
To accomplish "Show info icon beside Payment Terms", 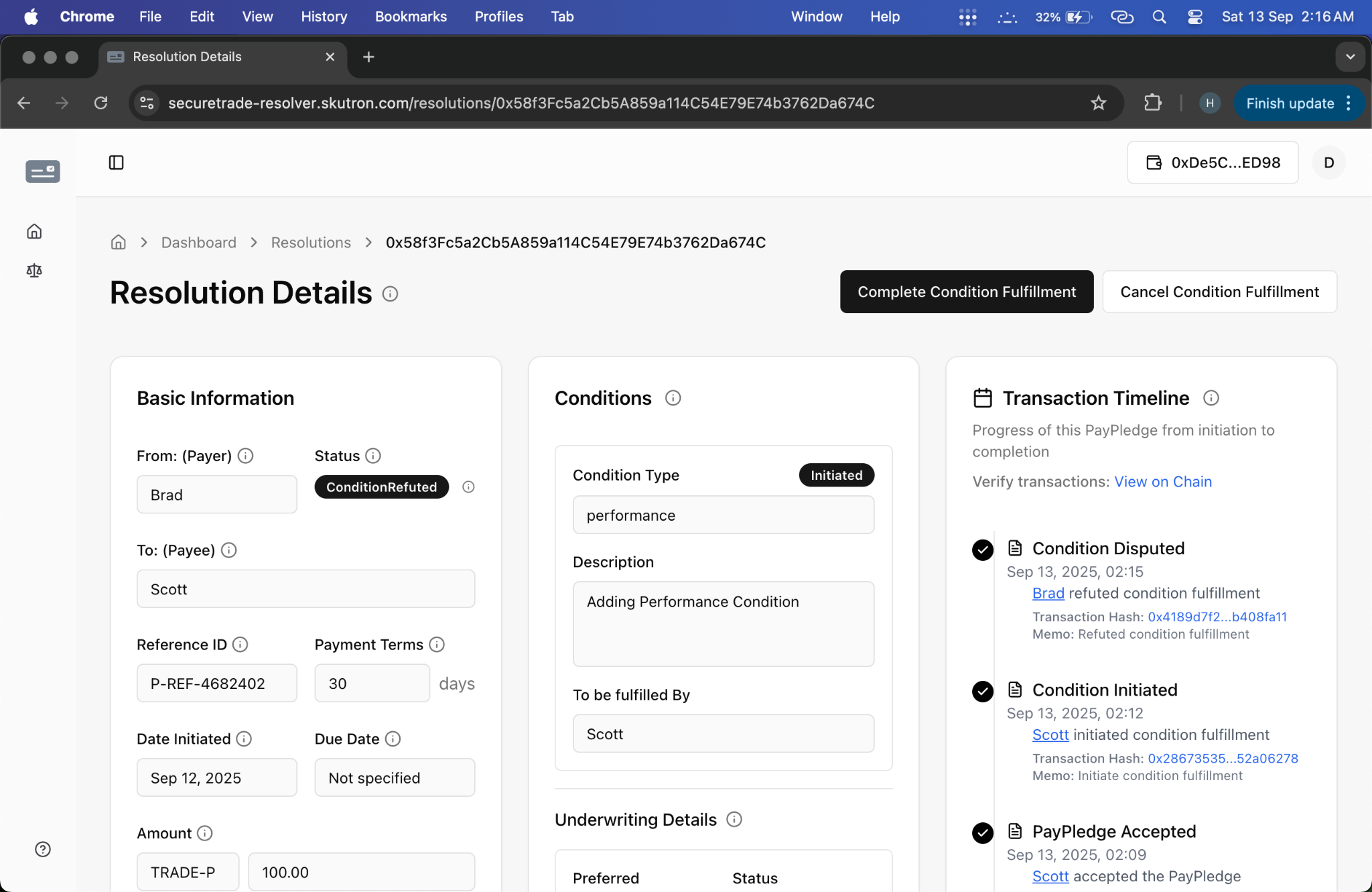I will tap(437, 644).
